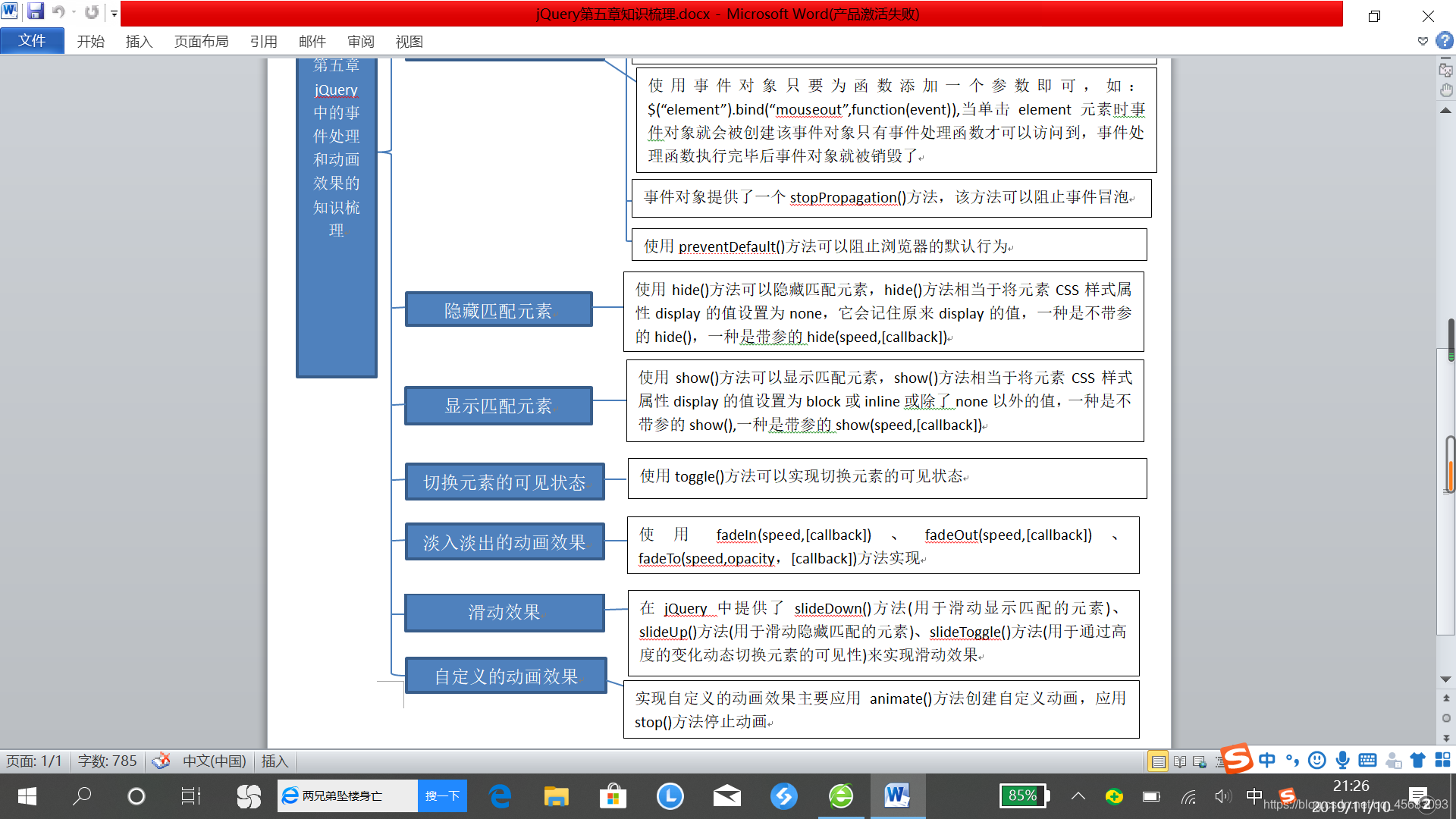Click the taskbar search magnifier icon
The width and height of the screenshot is (1456, 819).
[82, 796]
